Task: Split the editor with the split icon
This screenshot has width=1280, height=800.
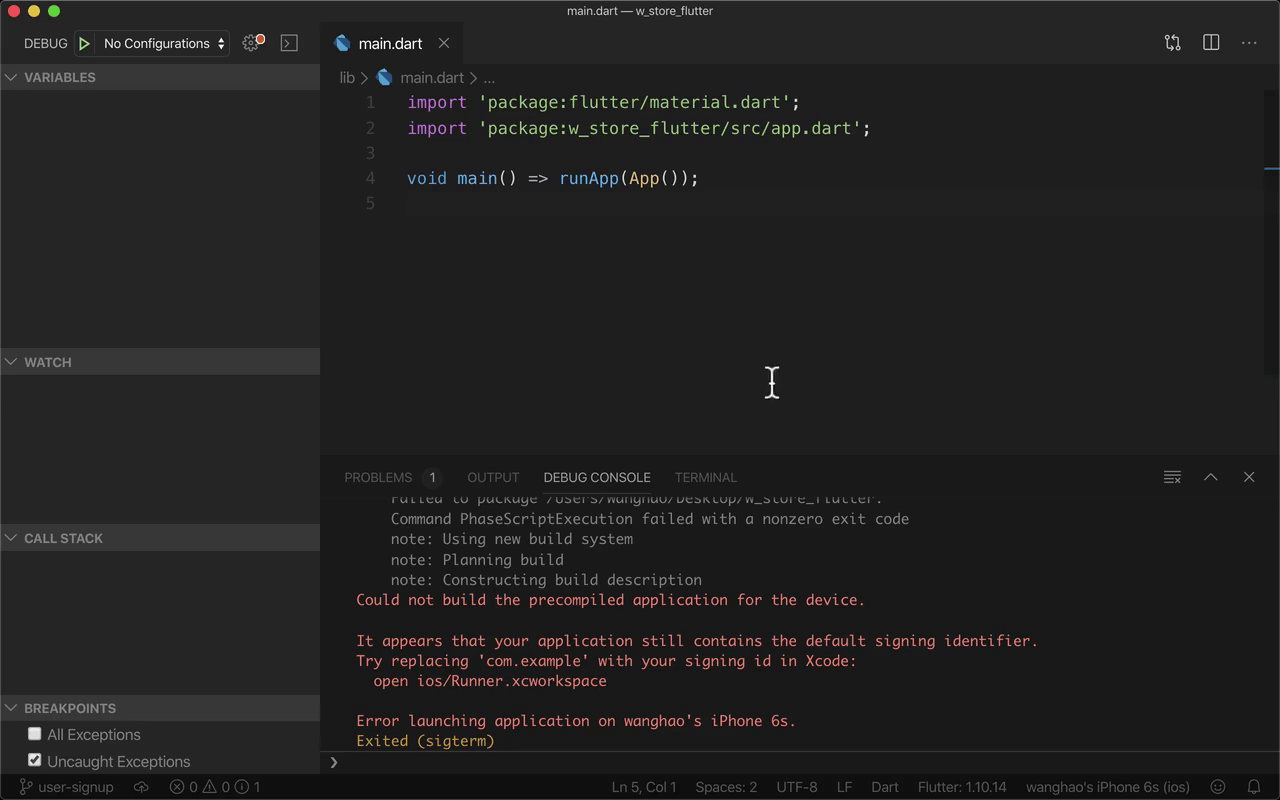Action: coord(1211,43)
